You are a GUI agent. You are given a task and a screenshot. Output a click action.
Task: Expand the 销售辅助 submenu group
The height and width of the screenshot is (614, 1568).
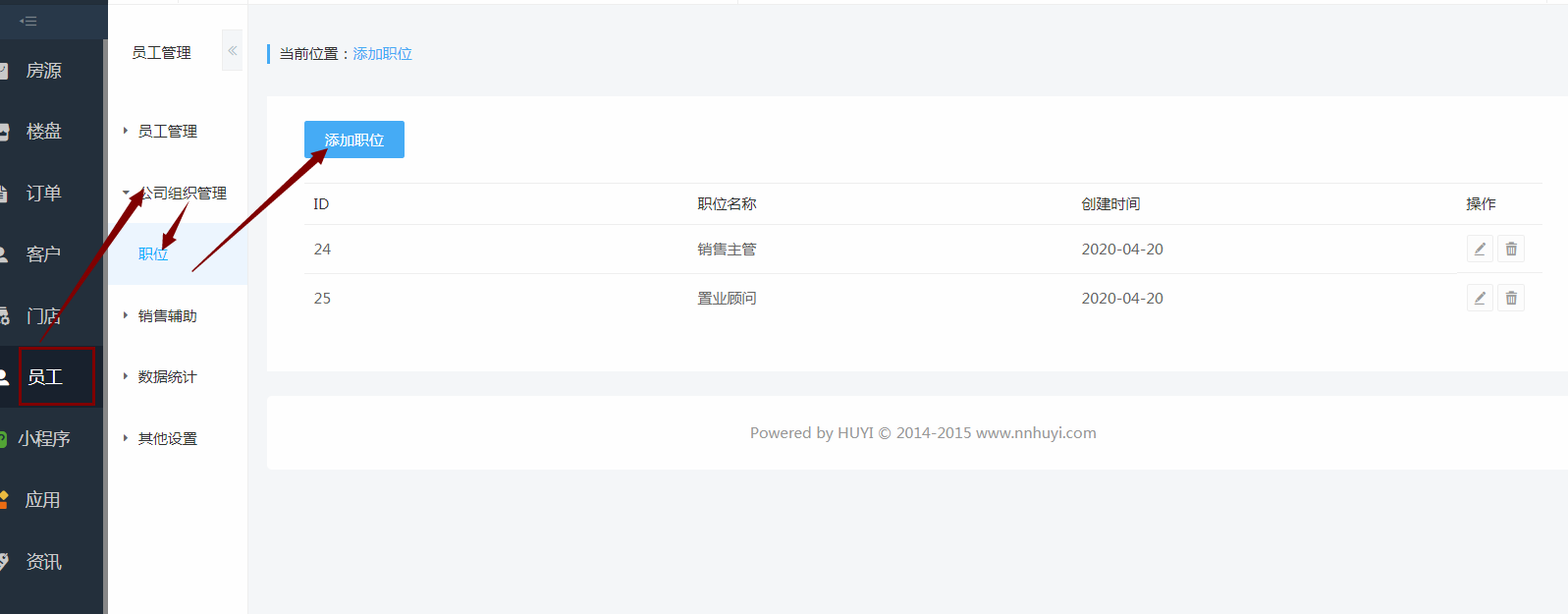tap(167, 316)
